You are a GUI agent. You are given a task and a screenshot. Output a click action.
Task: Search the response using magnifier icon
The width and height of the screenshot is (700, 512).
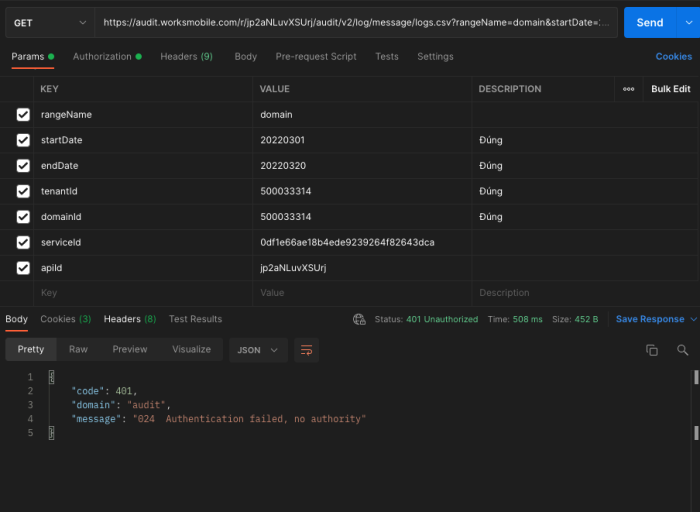(682, 350)
